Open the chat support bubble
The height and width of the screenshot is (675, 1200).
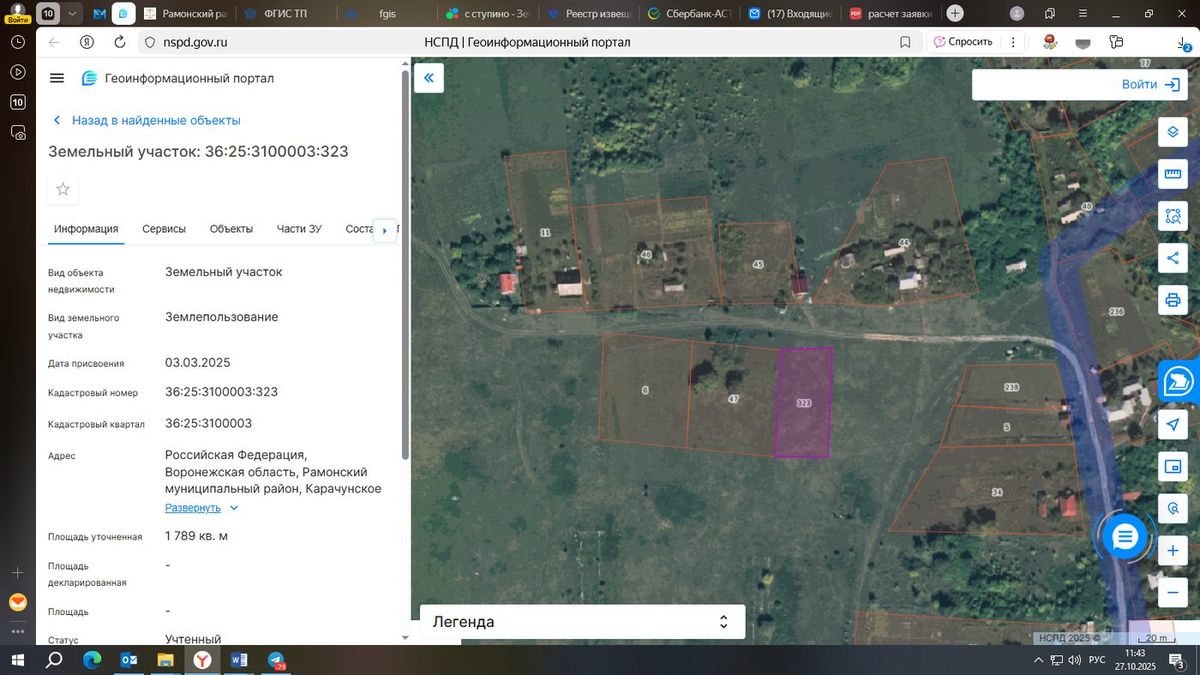[1125, 537]
